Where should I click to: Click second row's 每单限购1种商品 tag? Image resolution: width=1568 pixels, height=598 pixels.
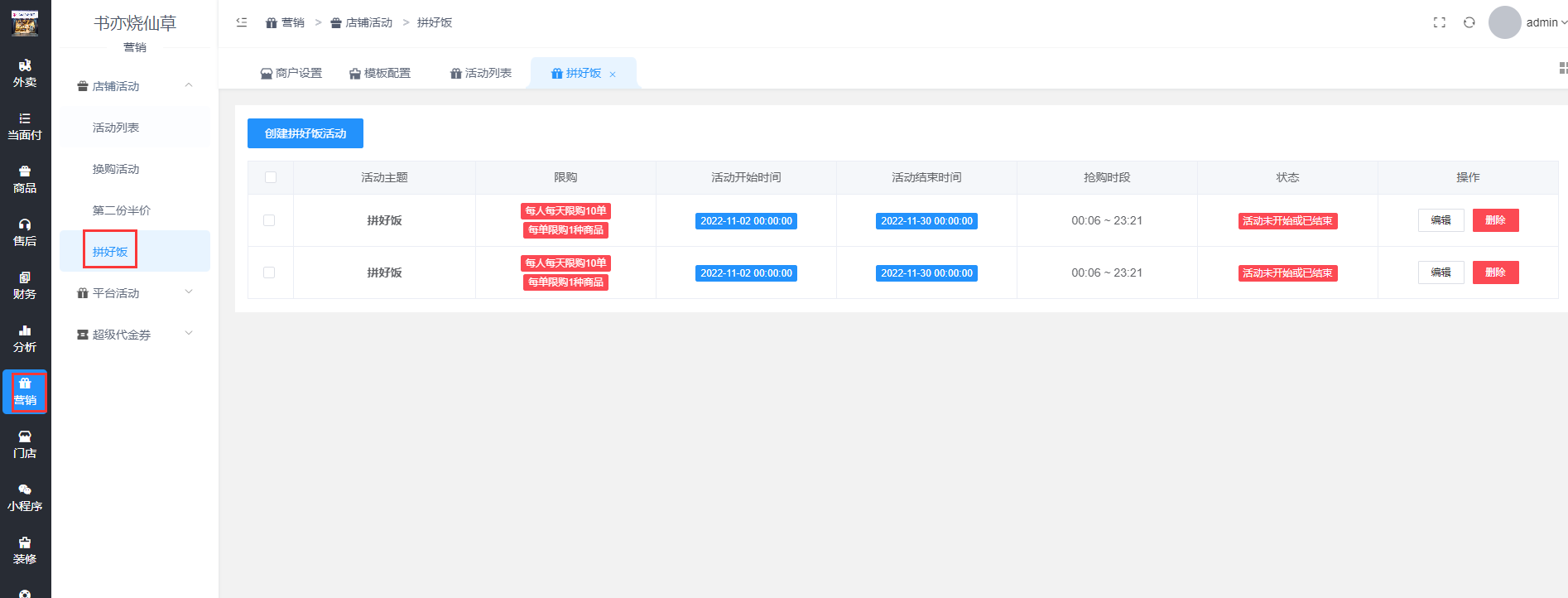[x=566, y=282]
